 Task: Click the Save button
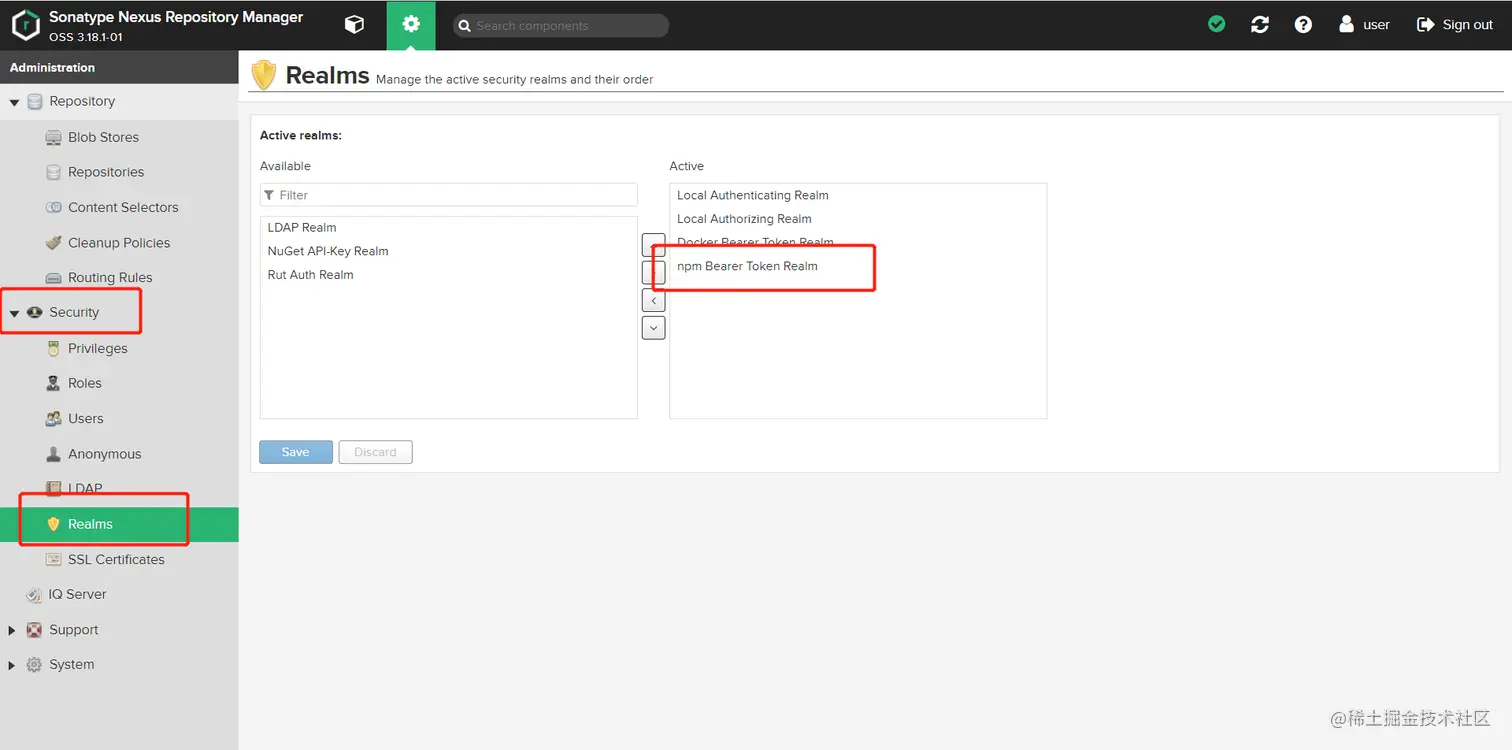pos(295,452)
